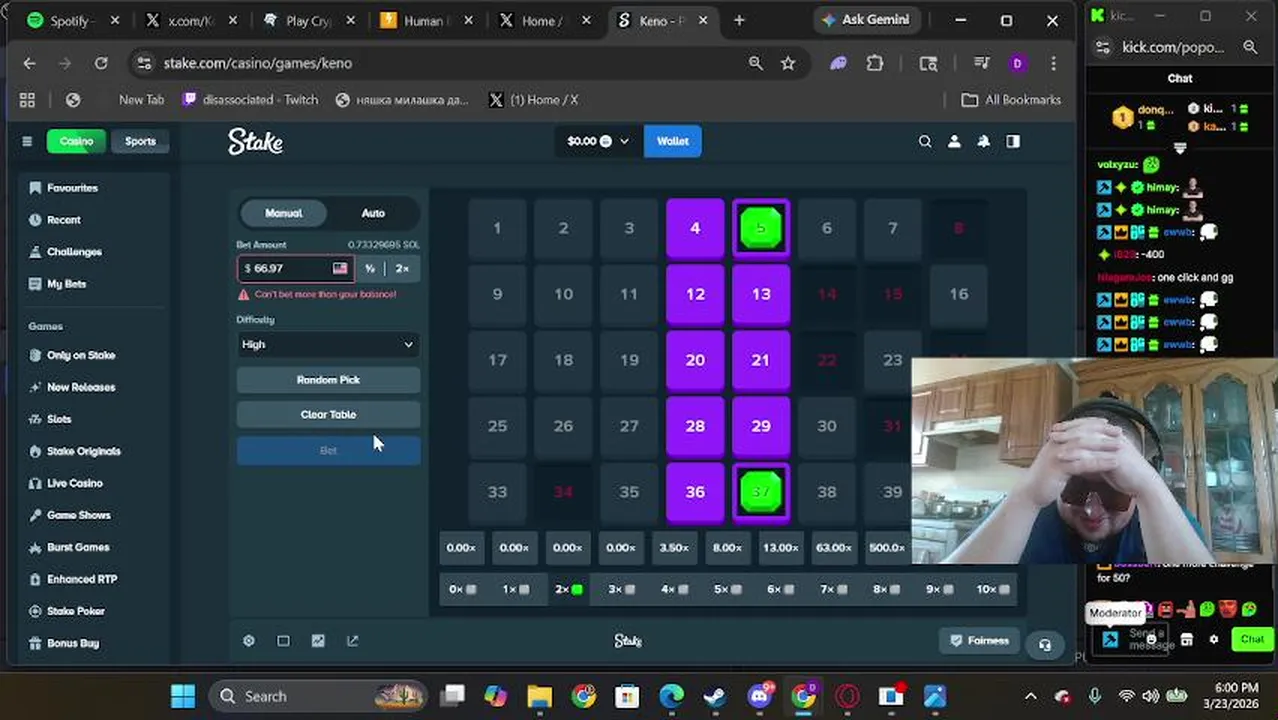Select Keno tile 17
Viewport: 1278px width, 720px height.
(x=497, y=360)
